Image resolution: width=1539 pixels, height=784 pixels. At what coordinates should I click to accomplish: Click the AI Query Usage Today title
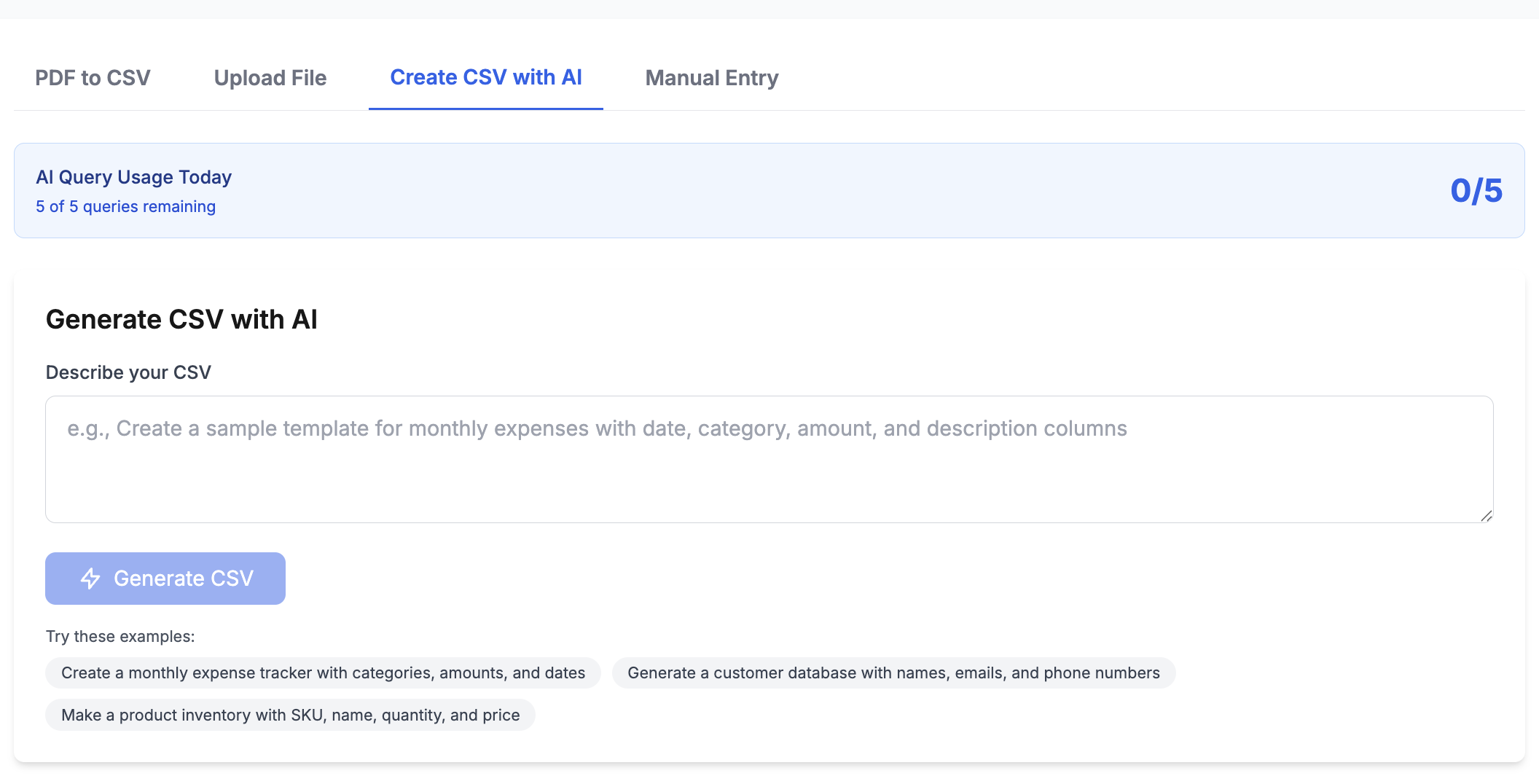click(134, 177)
